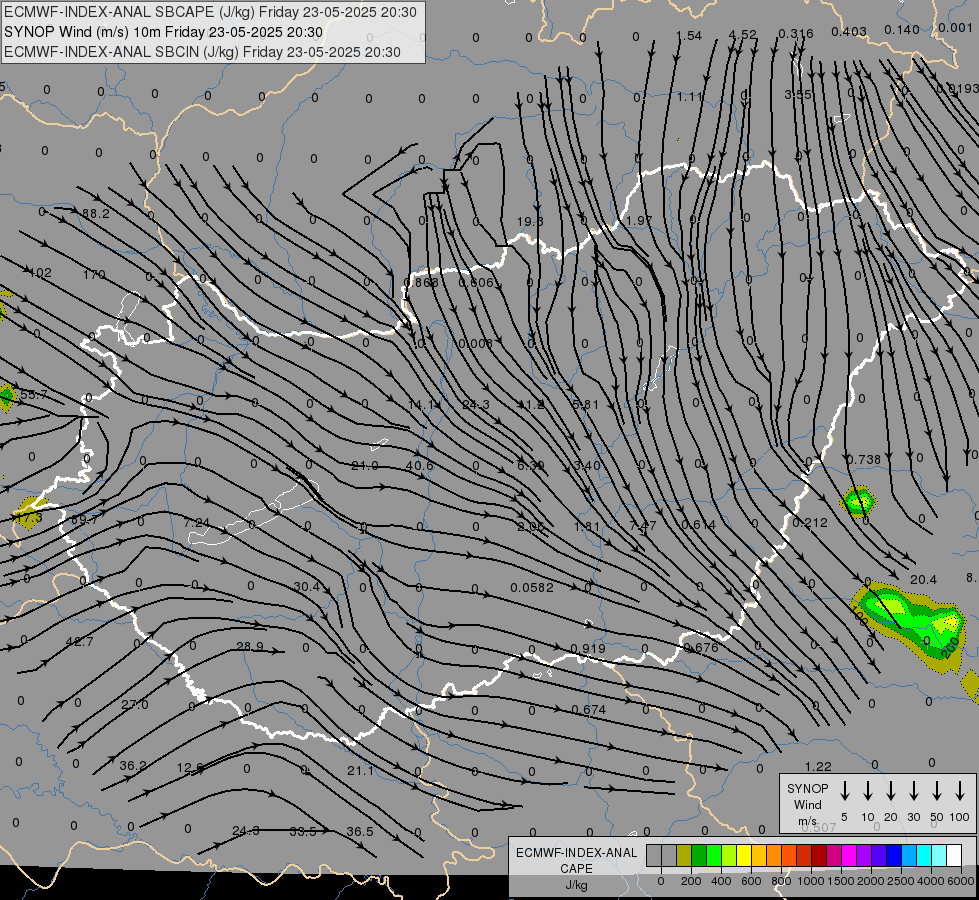979x900 pixels.
Task: Click the map value 40.6
Action: point(419,465)
